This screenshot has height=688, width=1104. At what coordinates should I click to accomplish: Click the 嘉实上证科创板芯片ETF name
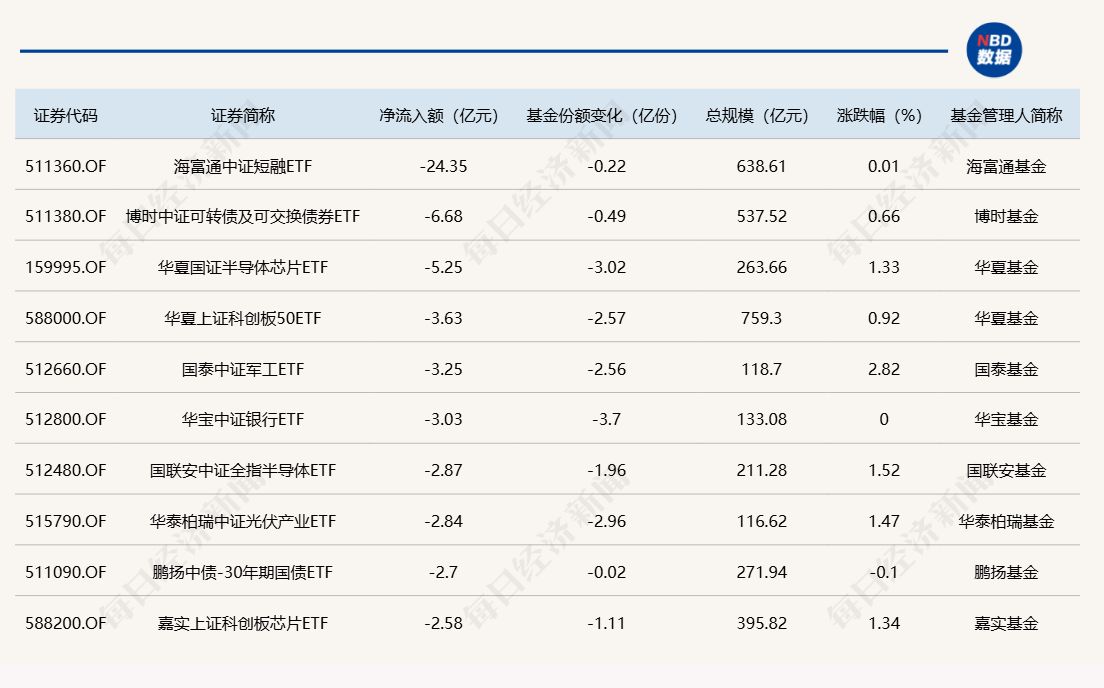[243, 624]
